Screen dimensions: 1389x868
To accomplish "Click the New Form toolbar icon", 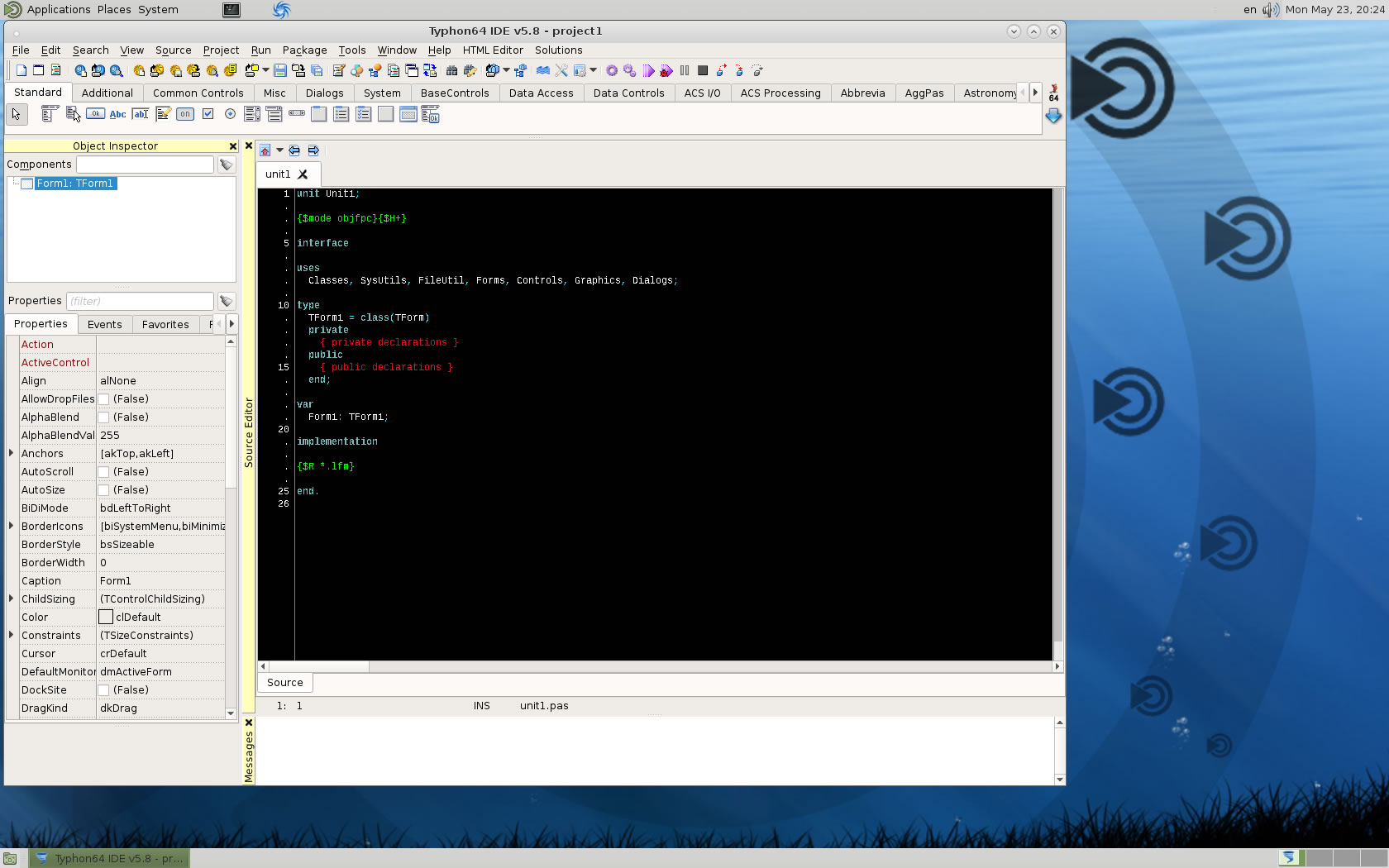I will pyautogui.click(x=38, y=70).
